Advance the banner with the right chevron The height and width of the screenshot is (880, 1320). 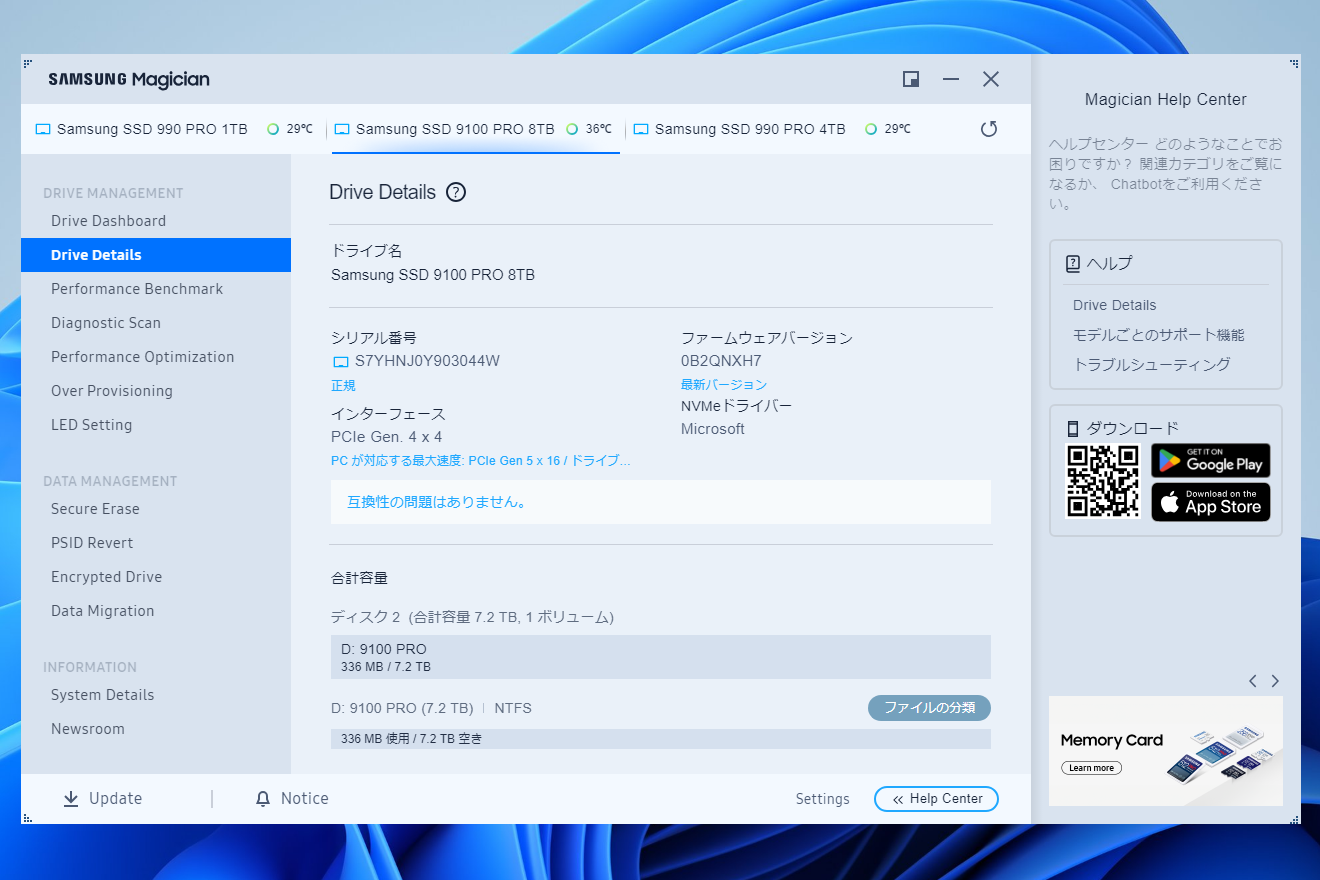[x=1275, y=680]
